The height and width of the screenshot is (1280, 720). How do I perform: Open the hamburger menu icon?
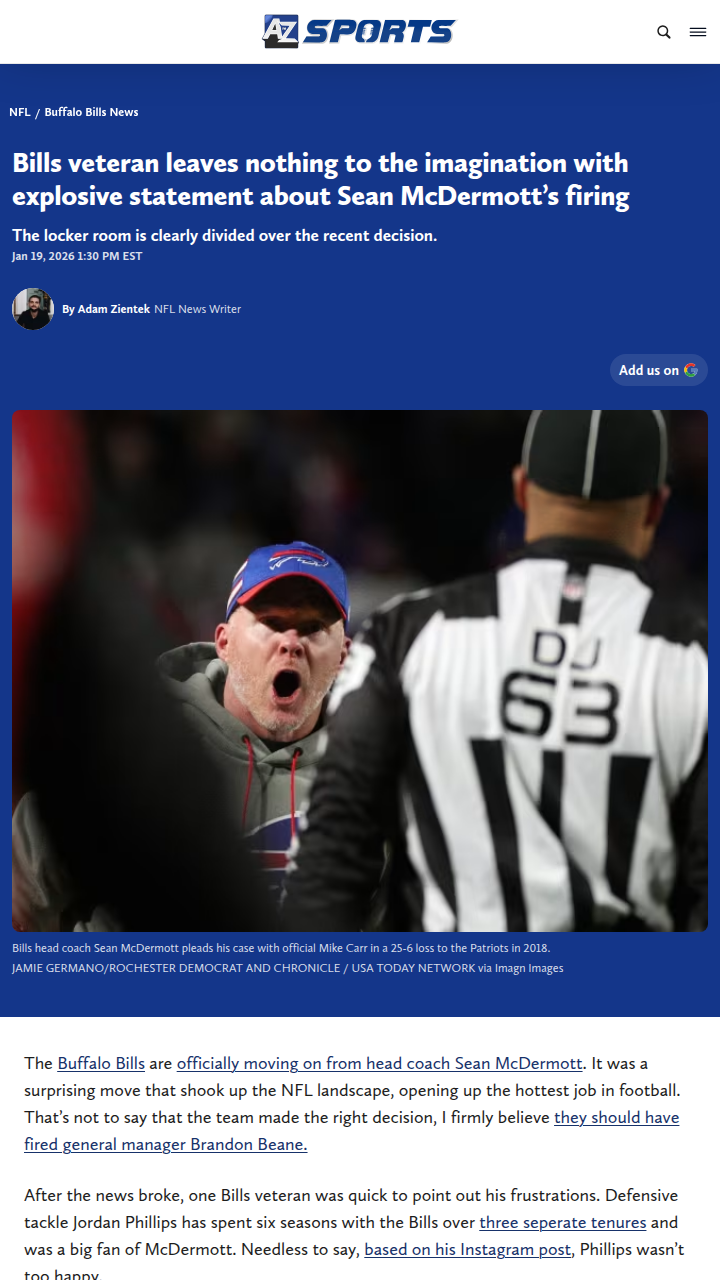(698, 32)
